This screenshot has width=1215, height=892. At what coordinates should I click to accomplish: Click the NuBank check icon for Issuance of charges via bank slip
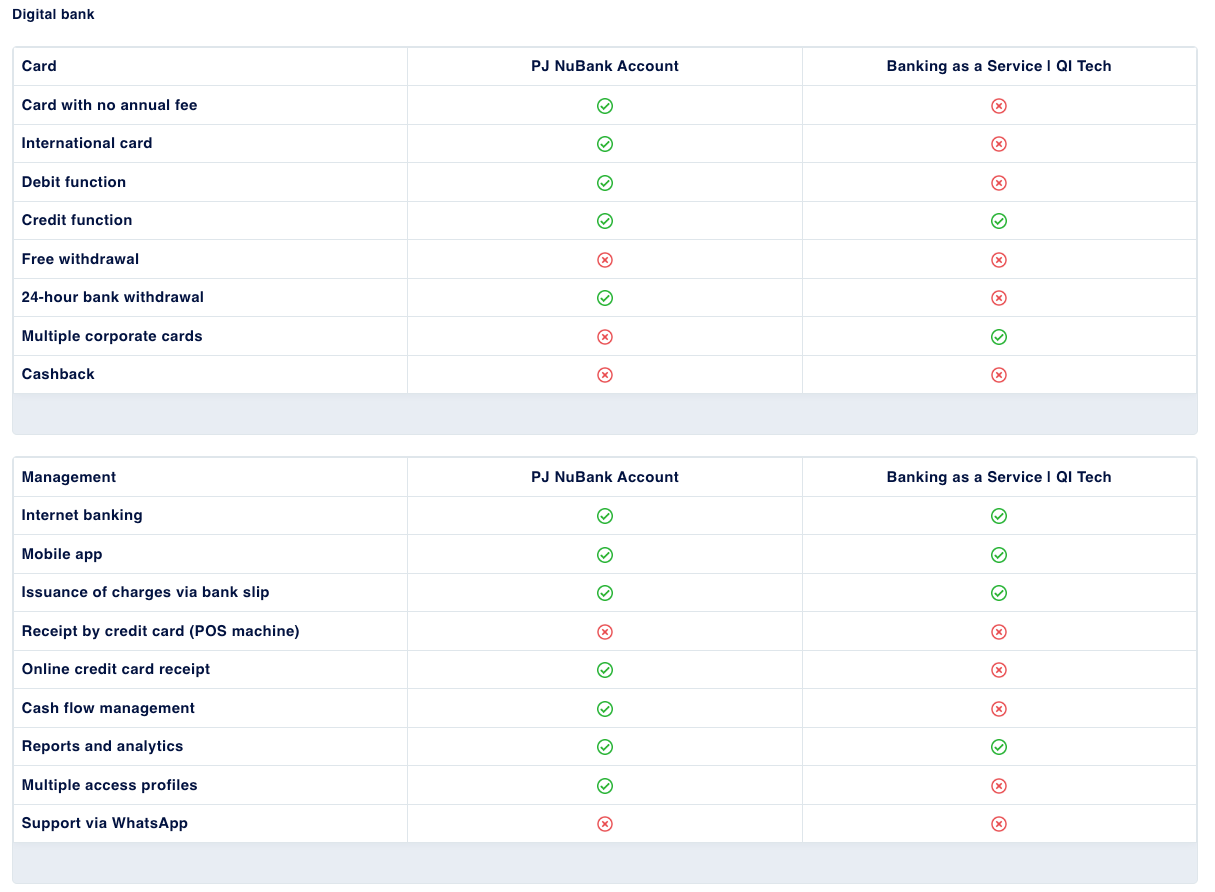605,593
